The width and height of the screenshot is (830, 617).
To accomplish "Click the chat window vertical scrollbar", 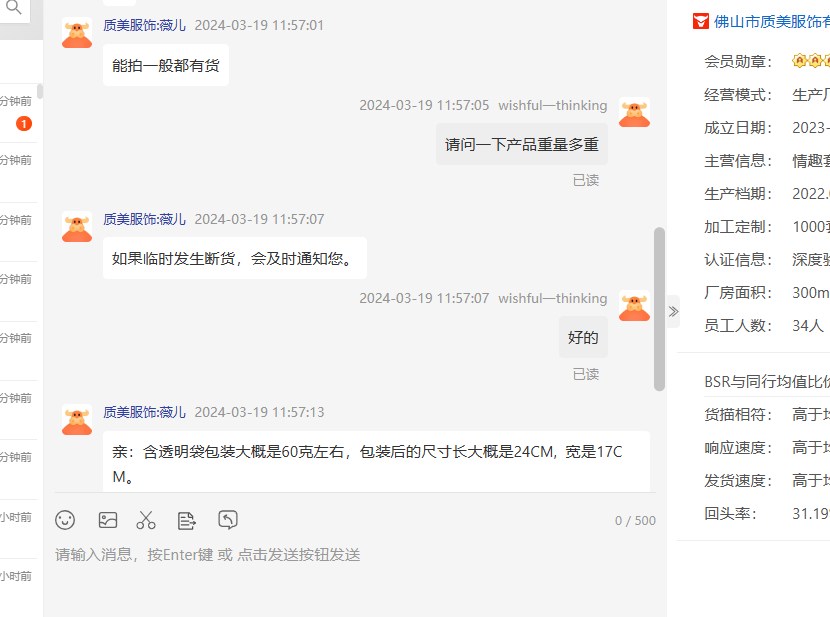I will point(659,309).
